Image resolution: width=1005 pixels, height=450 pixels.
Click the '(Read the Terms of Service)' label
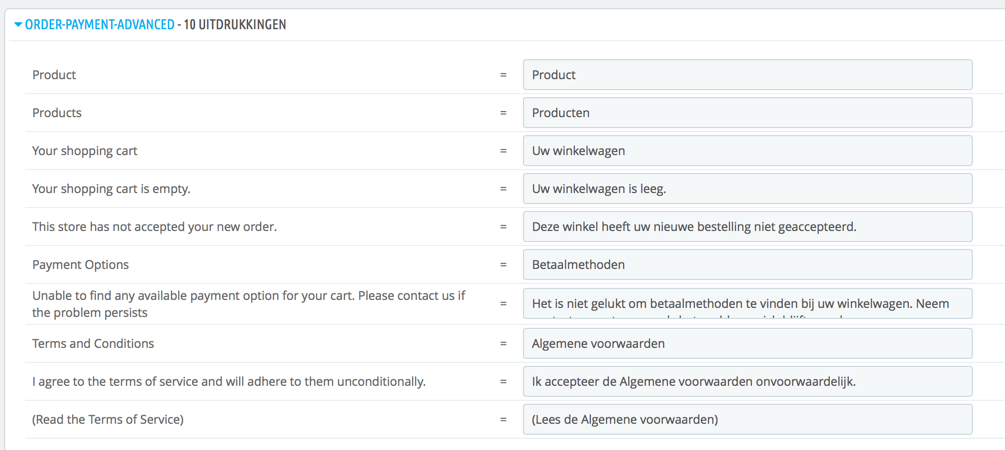[x=108, y=420]
